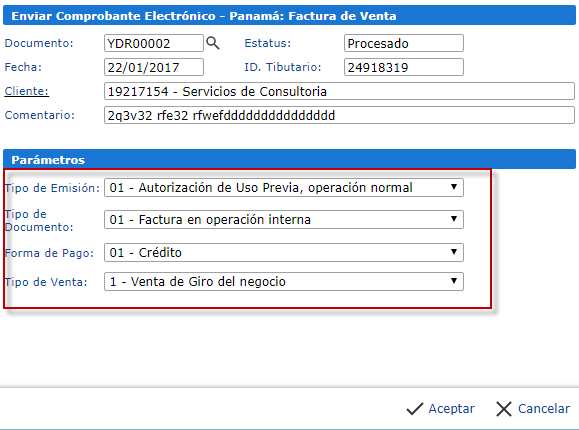Click the Cancelar button text
Image resolution: width=579 pixels, height=430 pixels.
544,409
